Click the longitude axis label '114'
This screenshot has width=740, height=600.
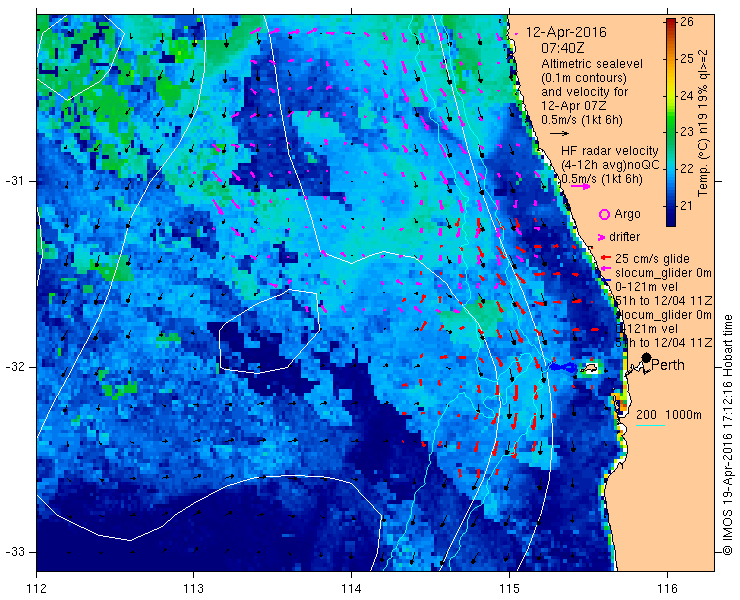[x=351, y=589]
